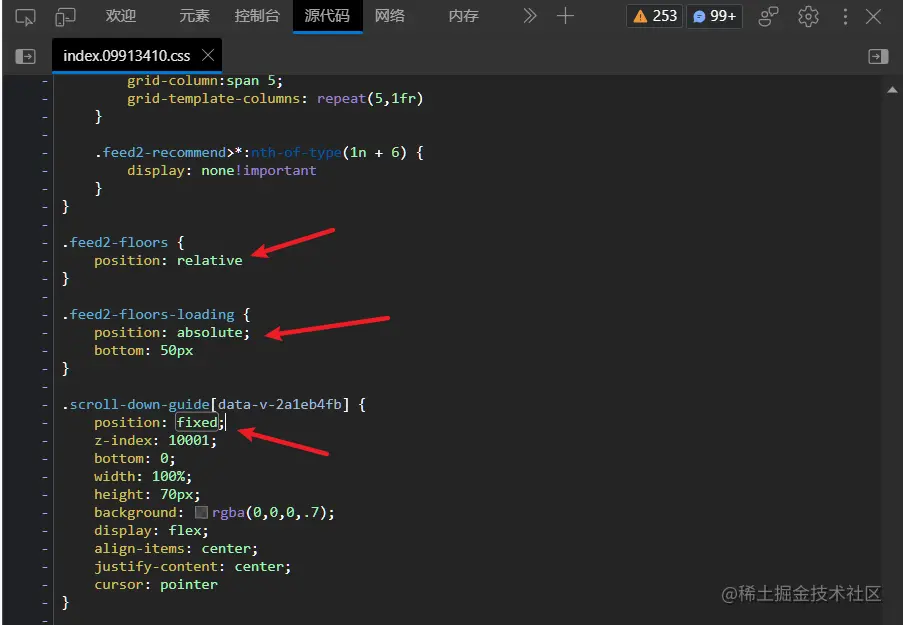Click the '.feed2-recommend' selector line

tap(259, 153)
